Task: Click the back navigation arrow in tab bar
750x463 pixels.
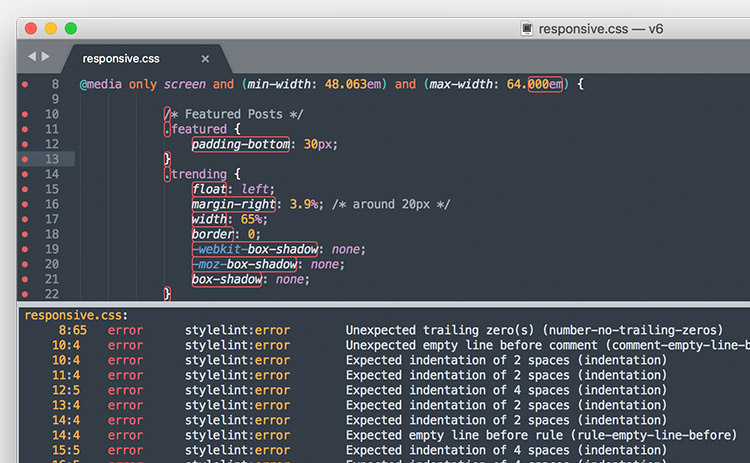Action: pyautogui.click(x=32, y=56)
